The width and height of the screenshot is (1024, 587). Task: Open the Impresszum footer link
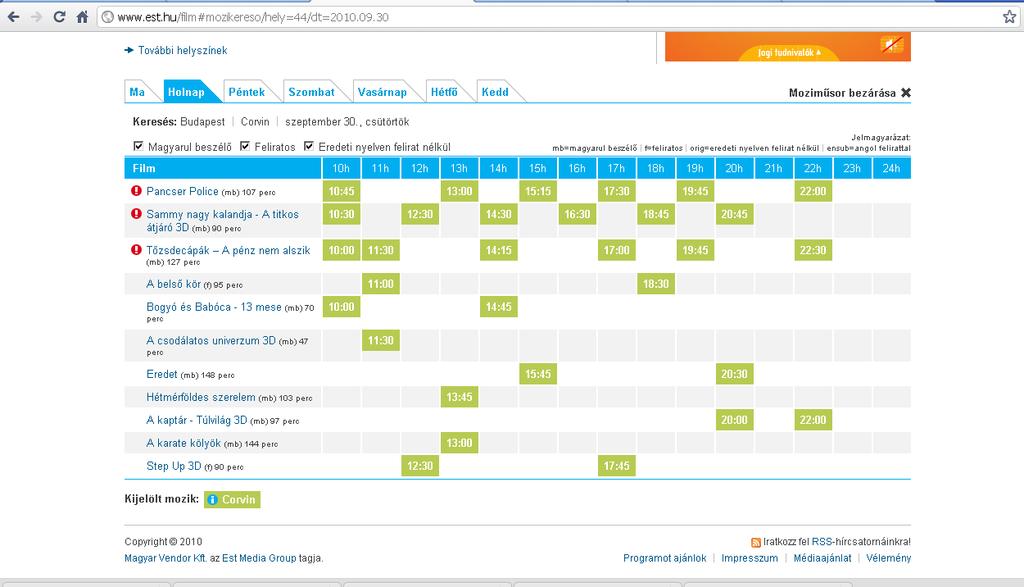click(750, 558)
